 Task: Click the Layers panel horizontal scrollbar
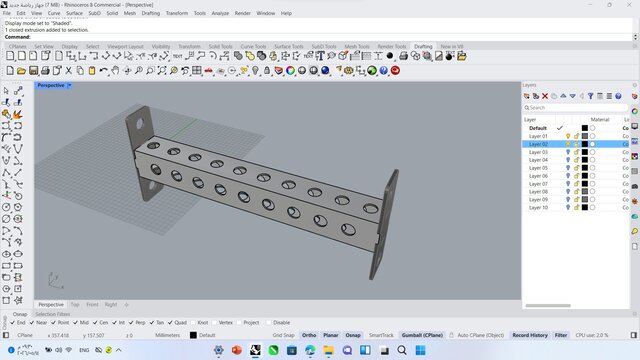click(548, 305)
